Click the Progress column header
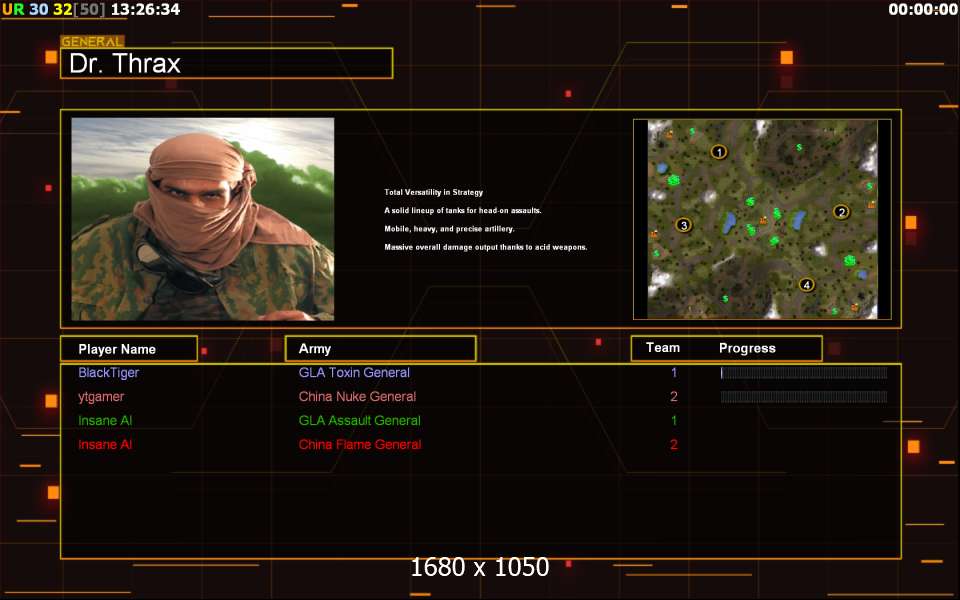Screen dimensions: 960x600 coord(747,348)
